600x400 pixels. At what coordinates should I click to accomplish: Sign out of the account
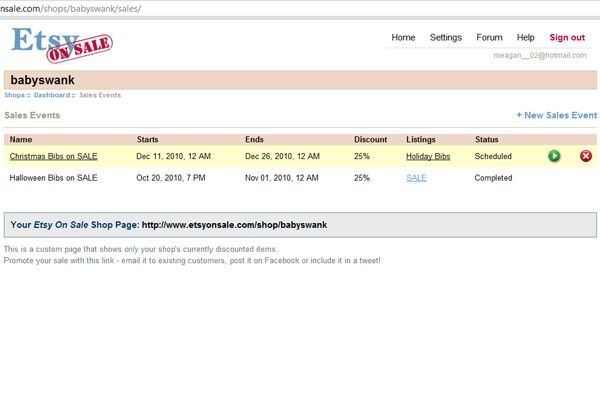click(567, 38)
